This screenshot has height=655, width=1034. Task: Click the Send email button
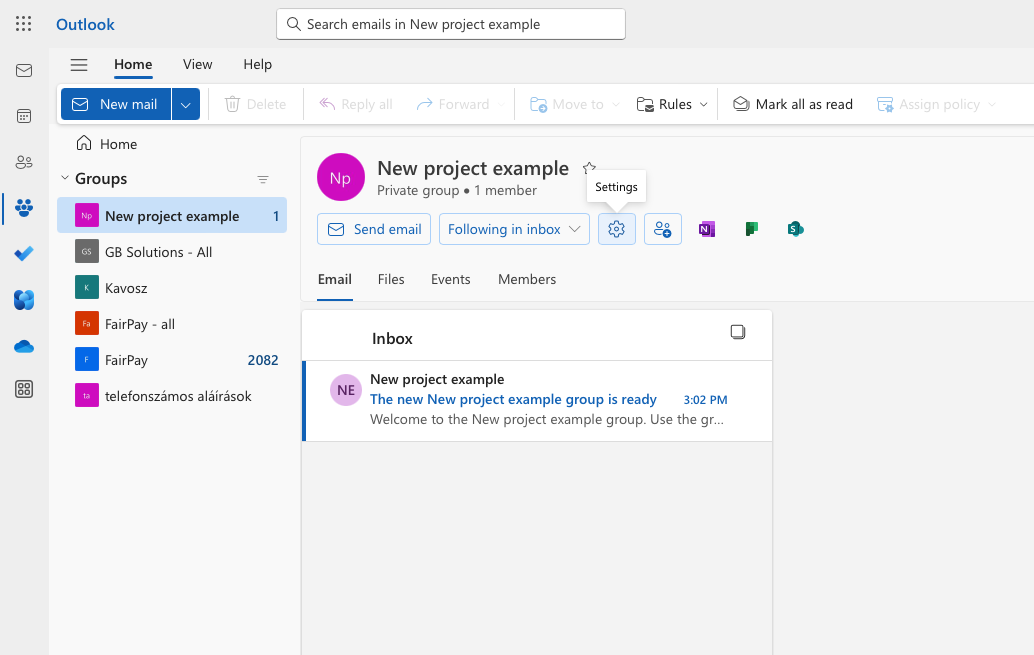[373, 229]
